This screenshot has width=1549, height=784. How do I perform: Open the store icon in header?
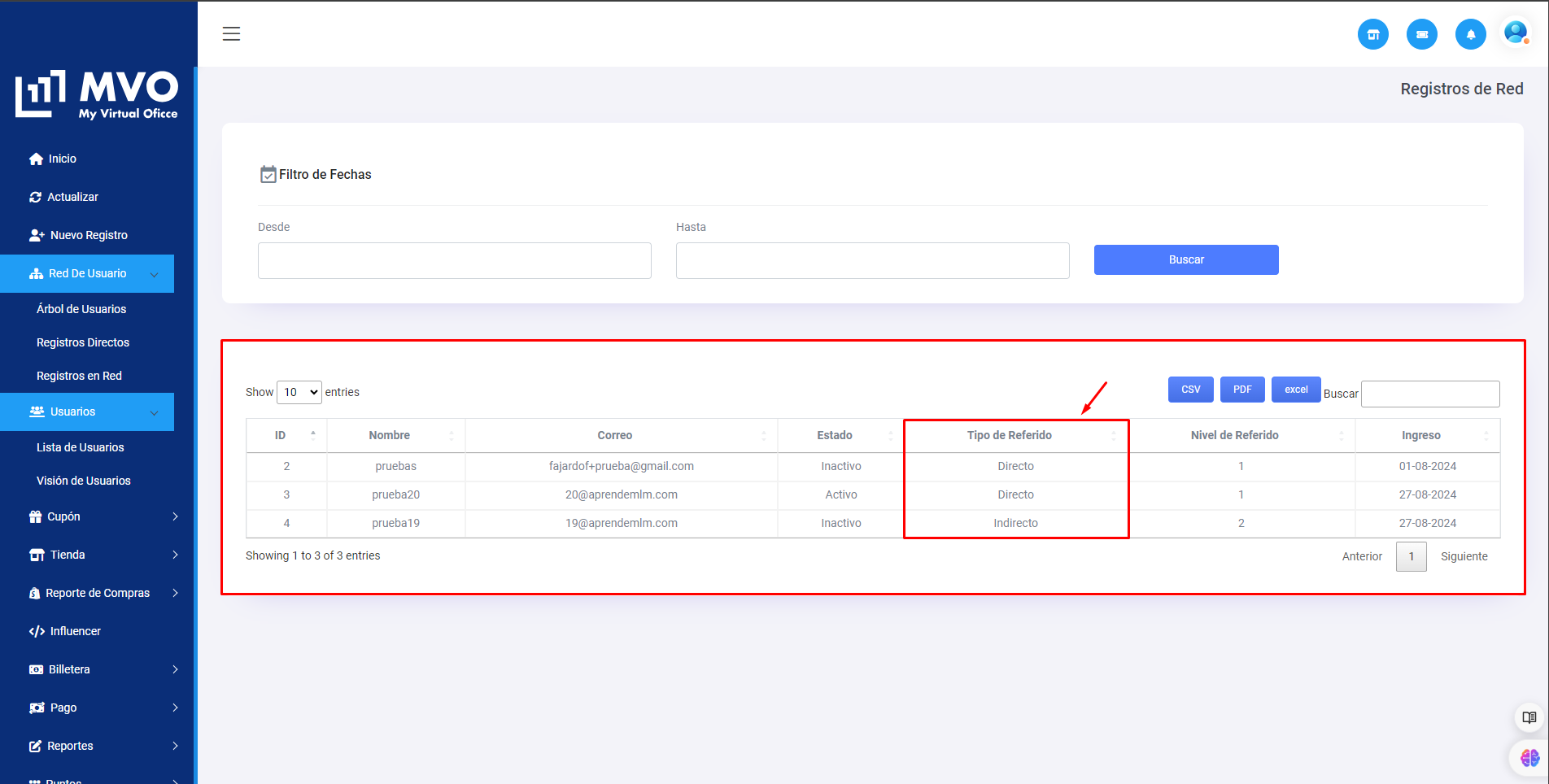click(x=1372, y=34)
